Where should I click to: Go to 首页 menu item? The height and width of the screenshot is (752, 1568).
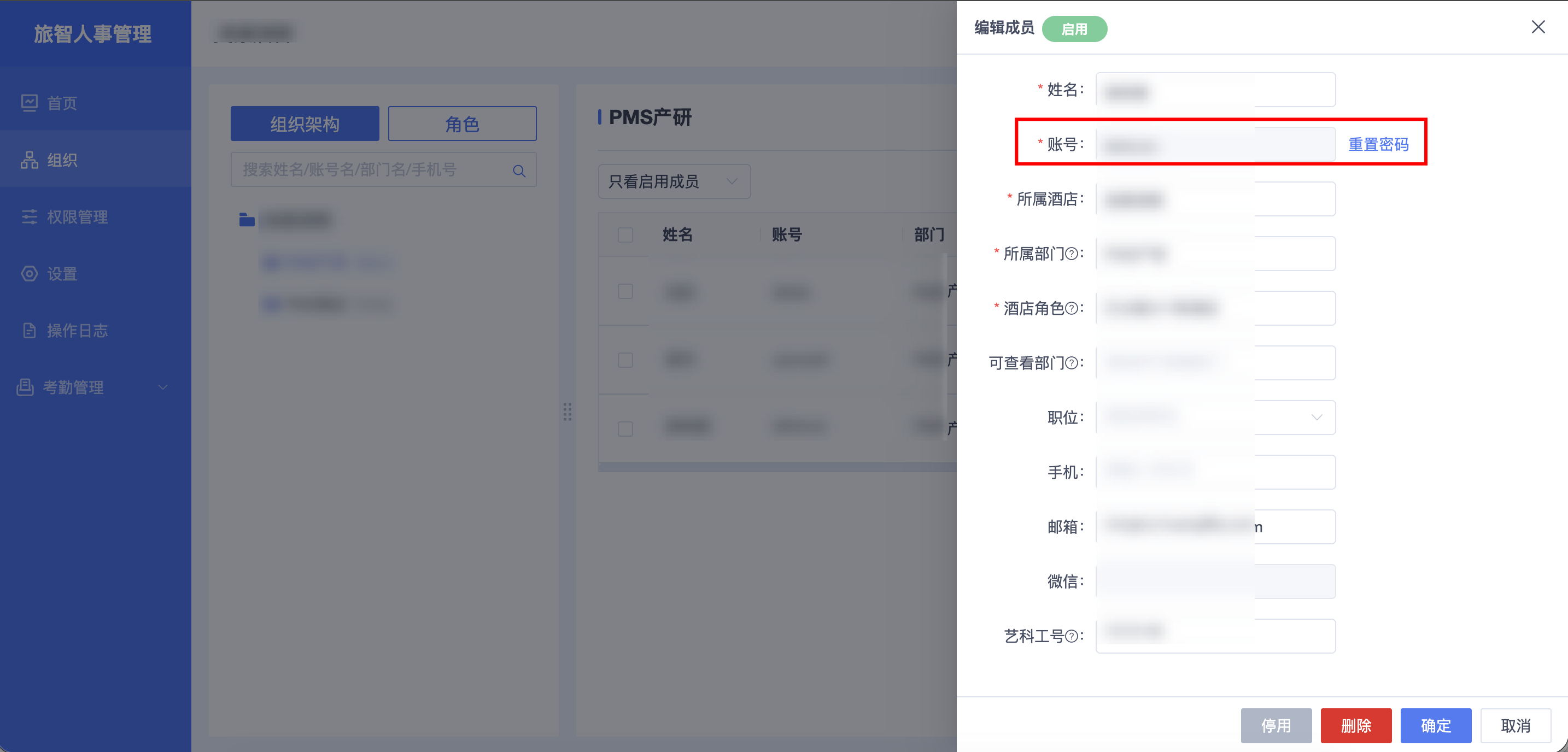pos(96,103)
